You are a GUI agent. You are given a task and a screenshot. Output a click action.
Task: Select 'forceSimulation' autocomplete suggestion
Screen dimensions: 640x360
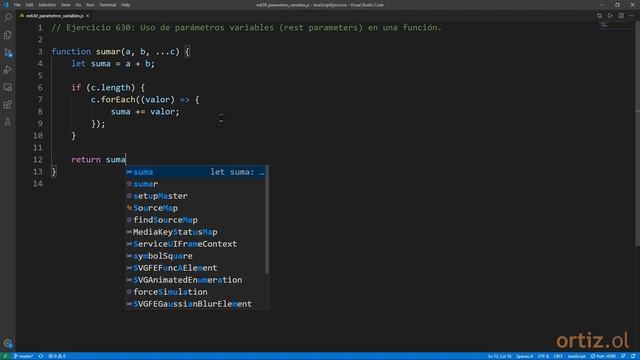(x=196, y=292)
